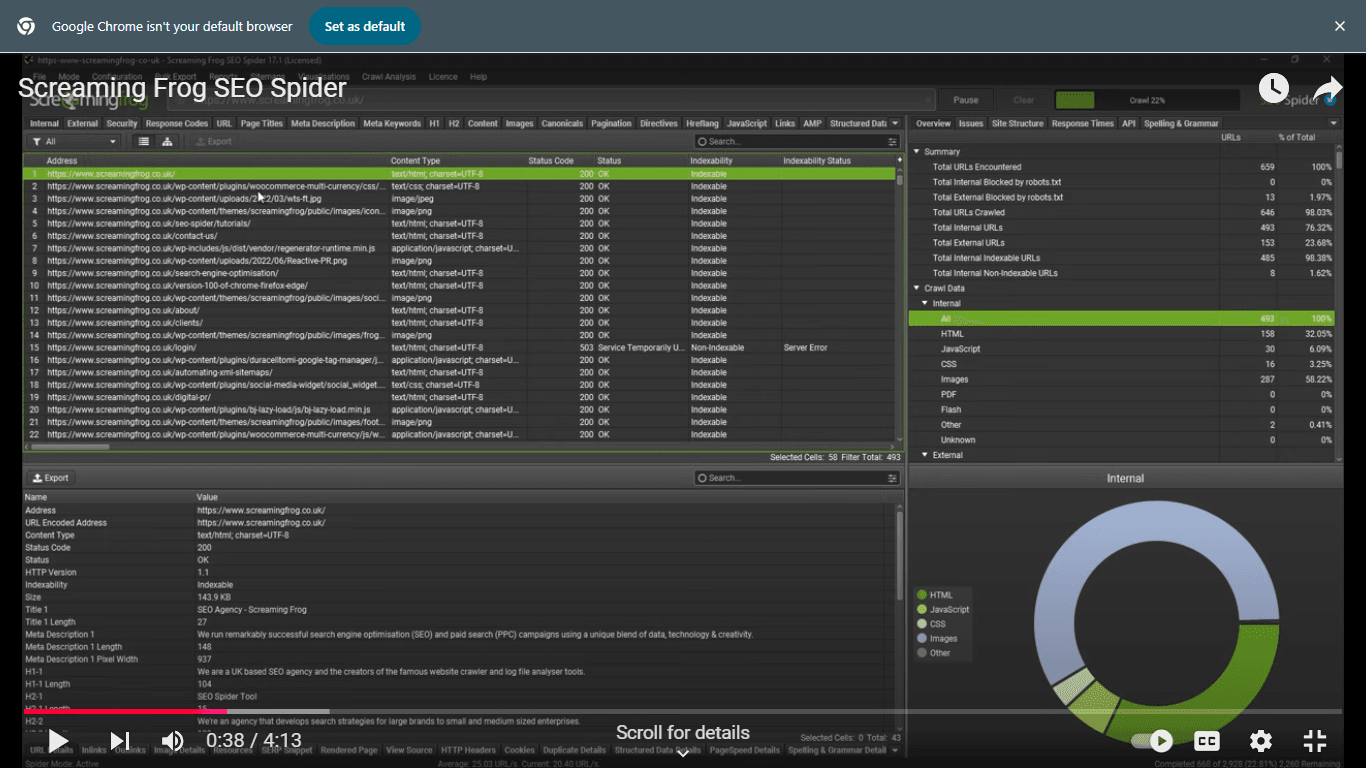1366x768 pixels.
Task: Click the CSS legend color swatch
Action: [x=922, y=624]
